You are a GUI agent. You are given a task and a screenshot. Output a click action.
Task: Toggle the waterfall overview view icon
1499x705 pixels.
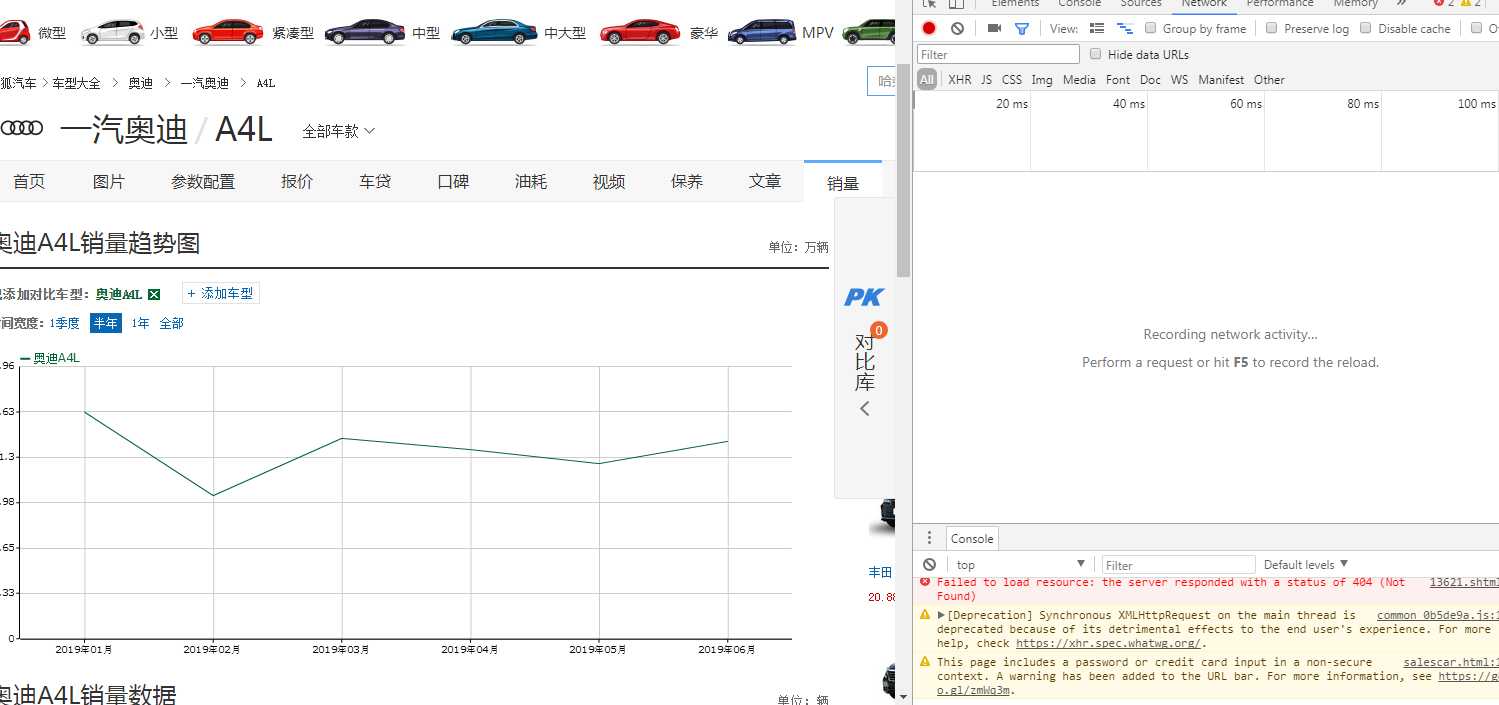coord(1125,29)
